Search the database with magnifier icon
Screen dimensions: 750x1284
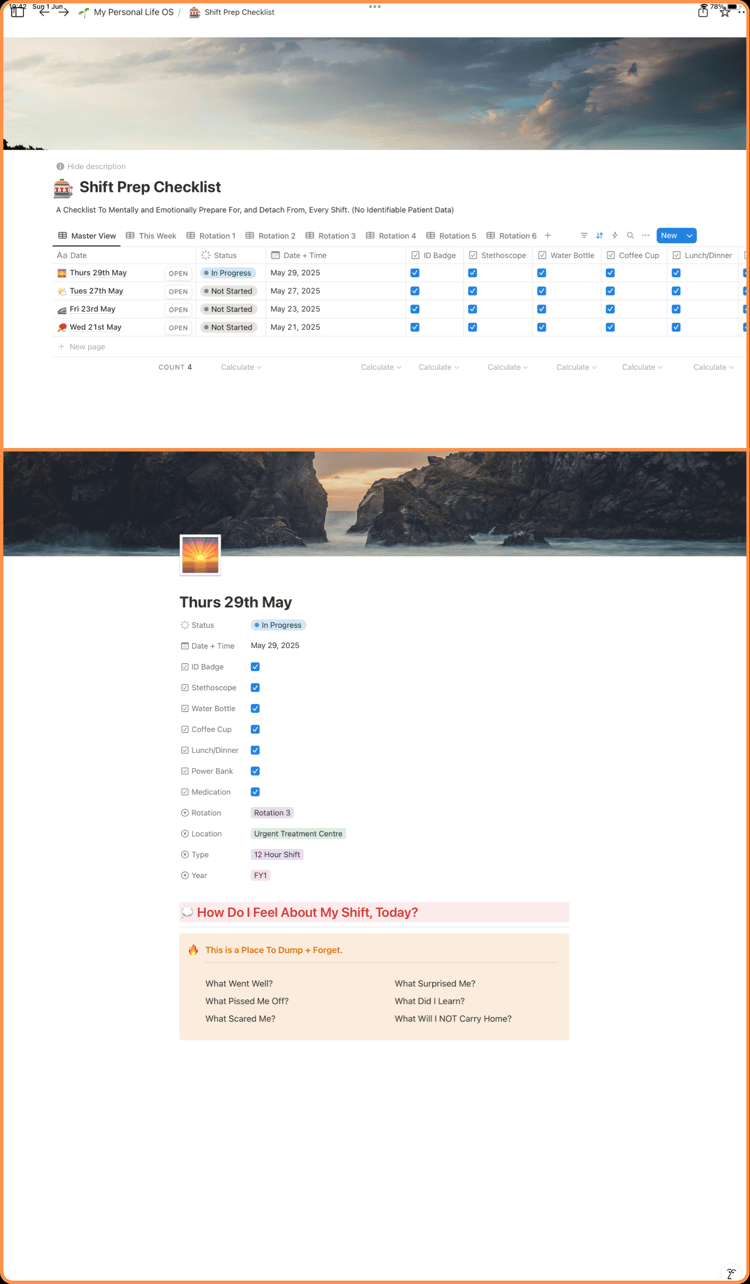[x=630, y=236]
